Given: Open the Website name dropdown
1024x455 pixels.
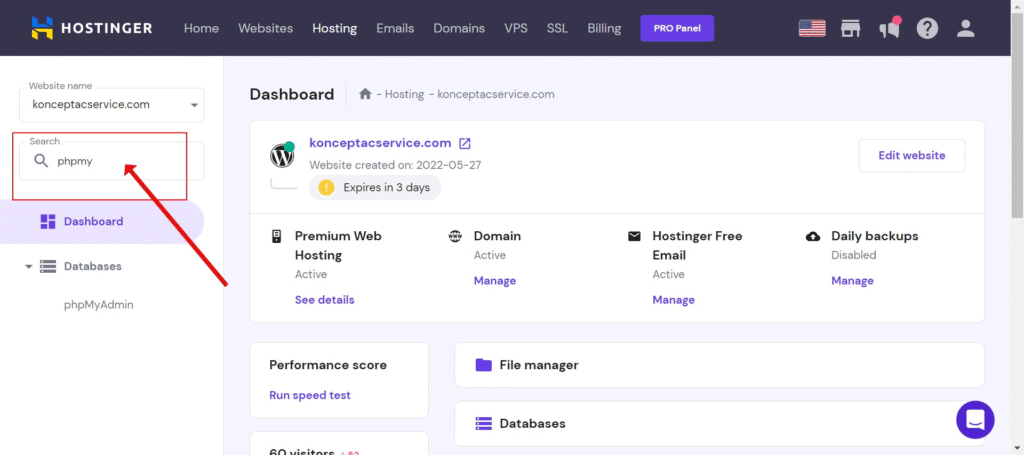Looking at the screenshot, I should [112, 105].
